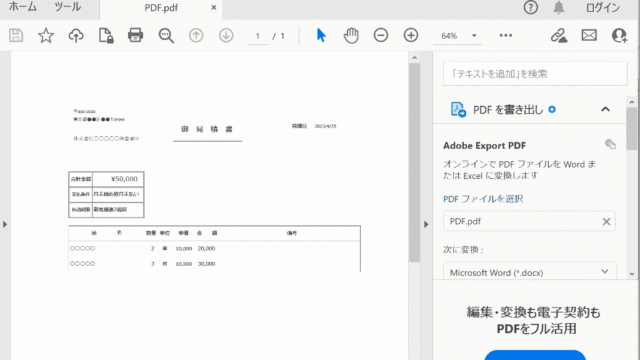Click the document vertical scrollbar thumb

[414, 162]
